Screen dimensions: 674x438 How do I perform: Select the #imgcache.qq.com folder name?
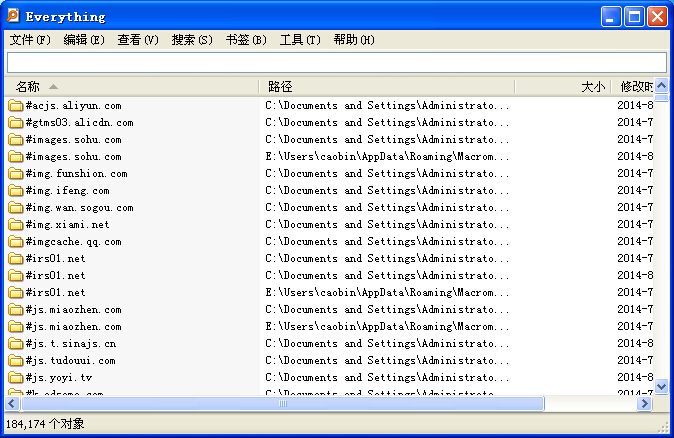coord(74,242)
